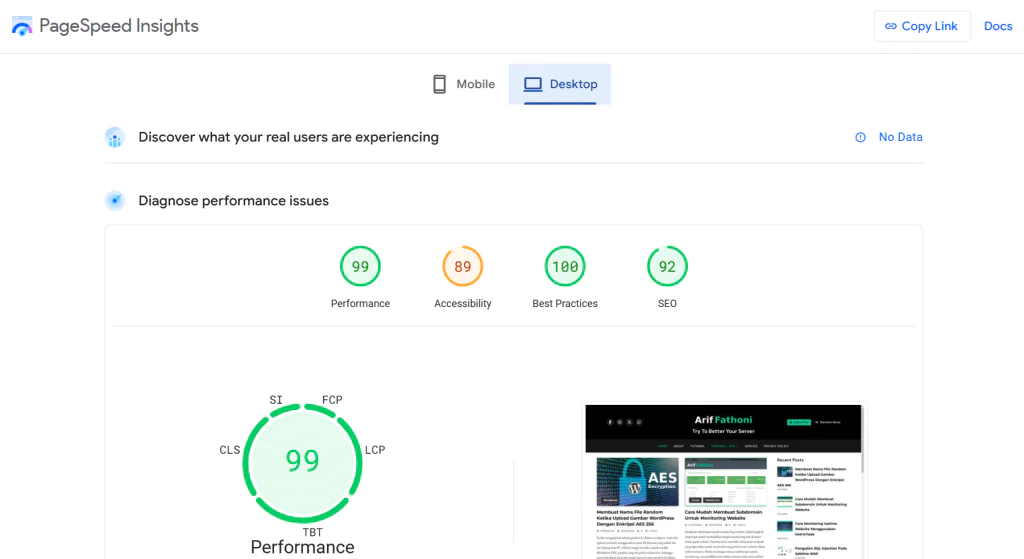Open the PageSpeed Insights home title

(x=118, y=25)
